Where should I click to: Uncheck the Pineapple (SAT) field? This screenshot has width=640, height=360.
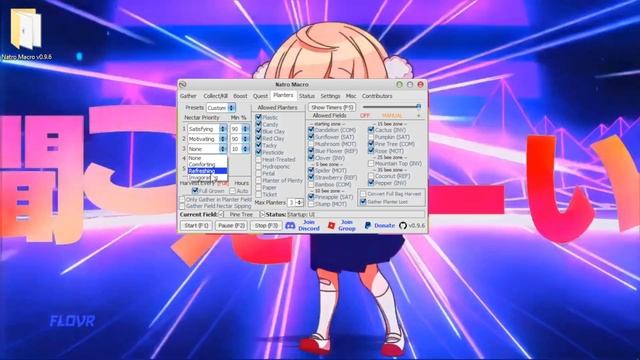pyautogui.click(x=311, y=197)
